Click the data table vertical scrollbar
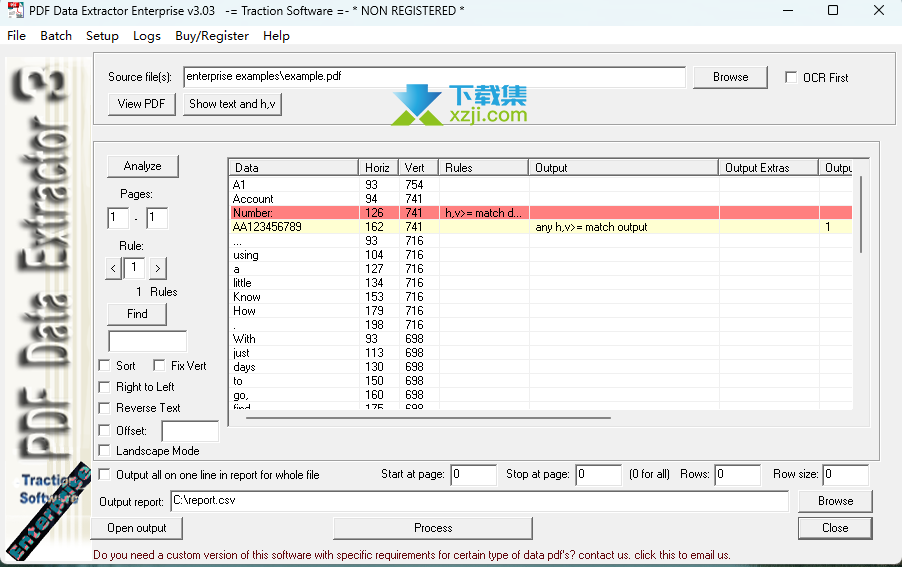Image resolution: width=902 pixels, height=567 pixels. (861, 214)
